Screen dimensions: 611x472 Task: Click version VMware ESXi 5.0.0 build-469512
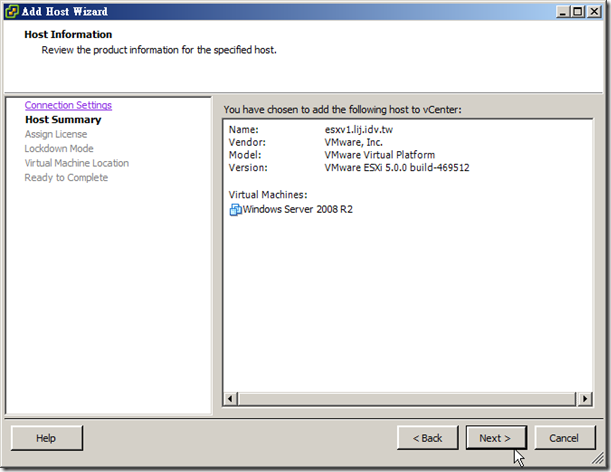click(x=397, y=168)
